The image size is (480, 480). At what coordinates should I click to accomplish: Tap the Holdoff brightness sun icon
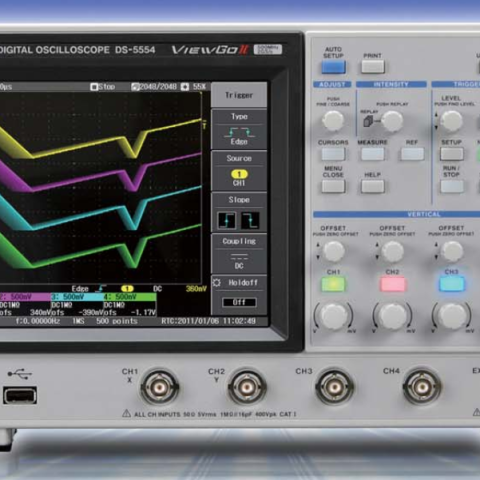pos(217,283)
